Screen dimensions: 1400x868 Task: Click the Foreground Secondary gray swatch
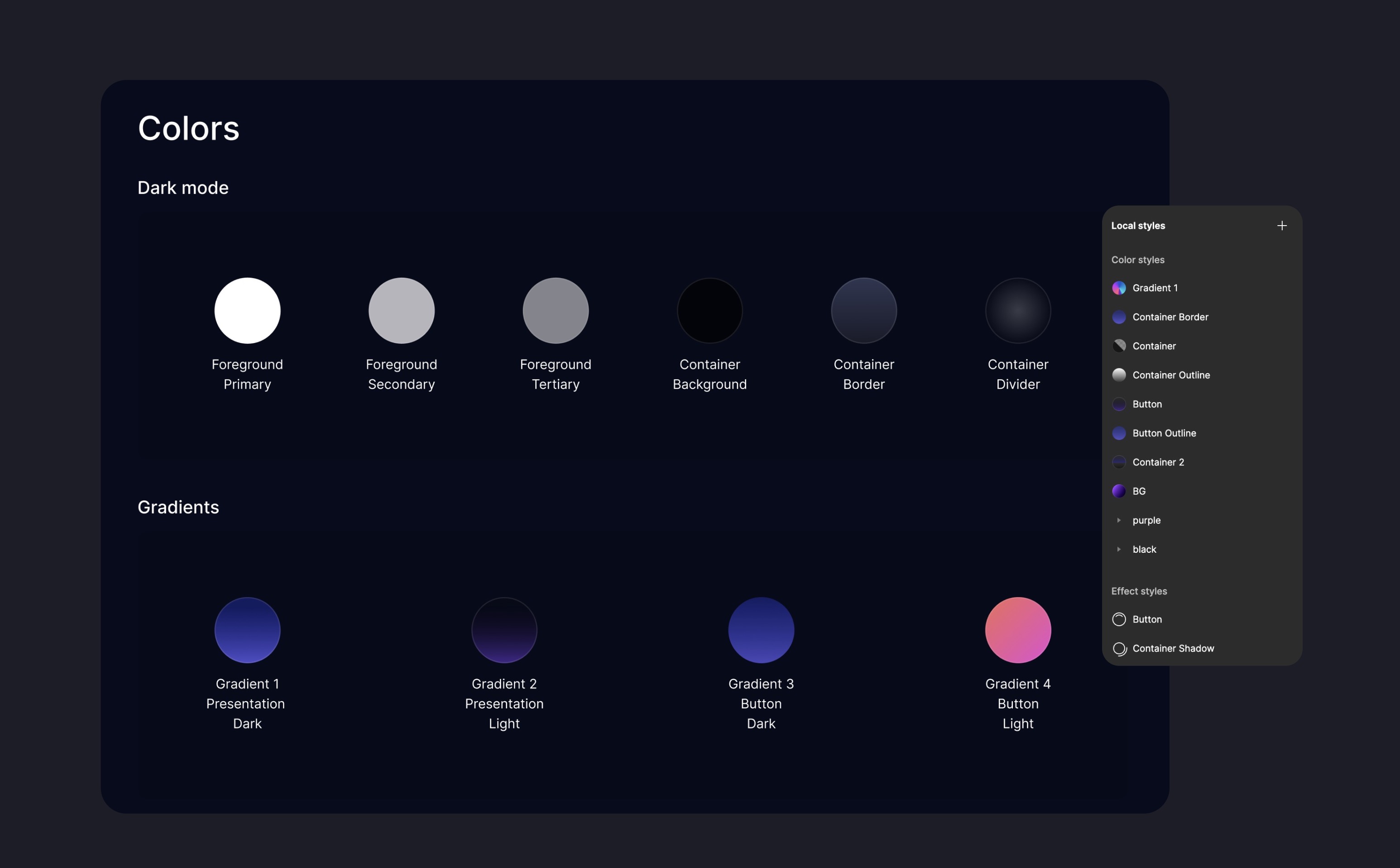[401, 311]
